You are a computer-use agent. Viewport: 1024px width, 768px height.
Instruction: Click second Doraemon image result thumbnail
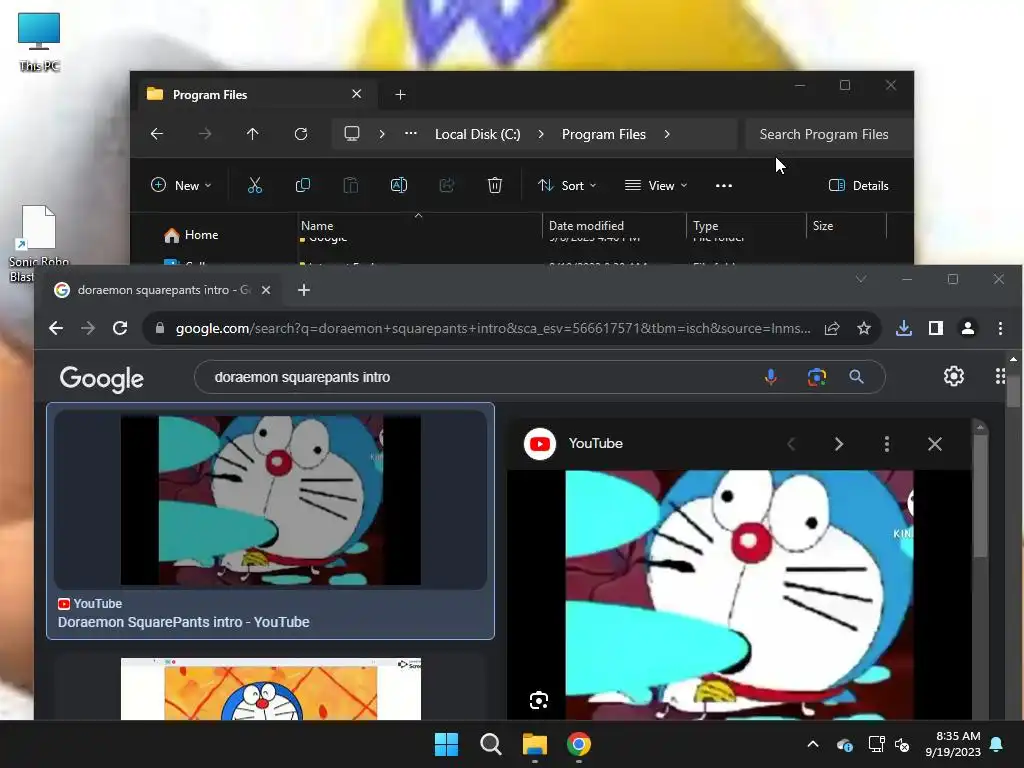[270, 689]
